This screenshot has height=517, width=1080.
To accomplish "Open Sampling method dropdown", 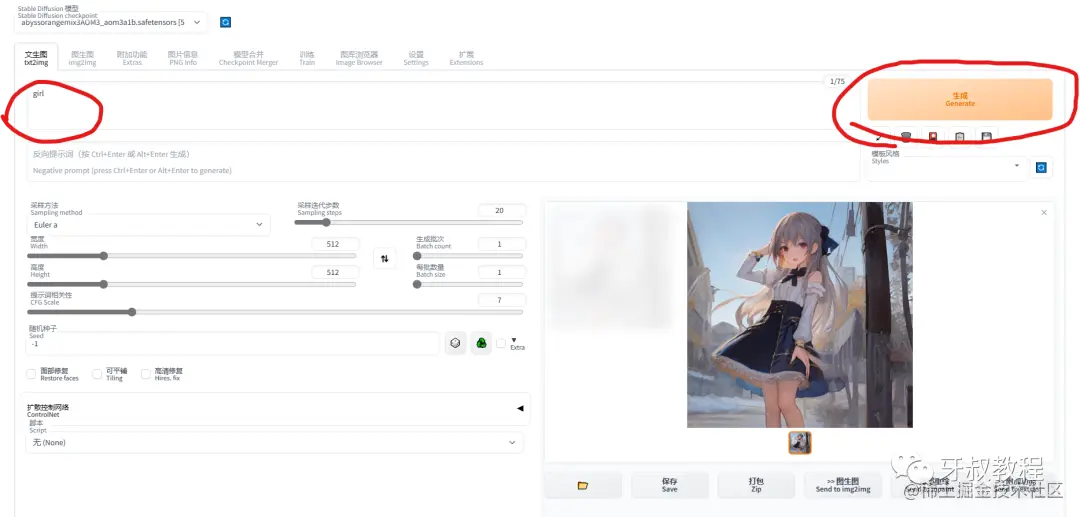I will [x=148, y=224].
